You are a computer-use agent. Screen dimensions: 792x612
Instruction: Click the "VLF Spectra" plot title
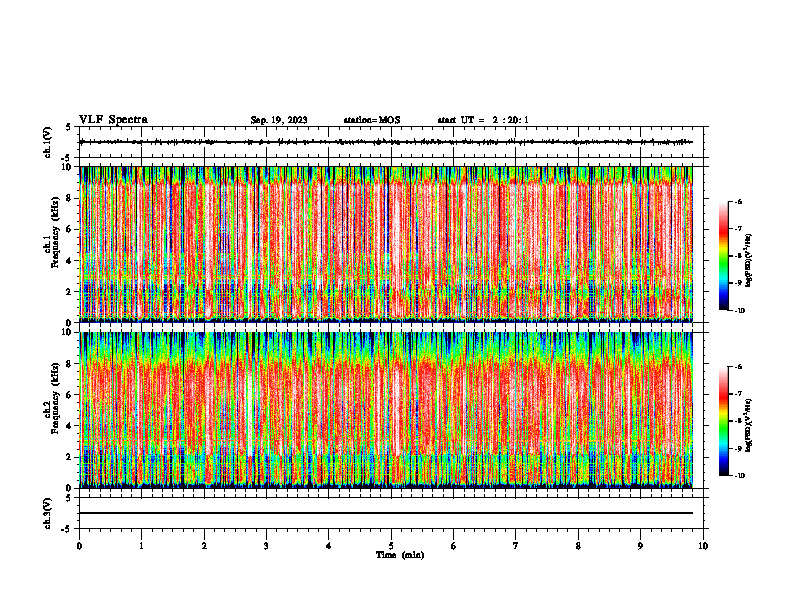113,120
